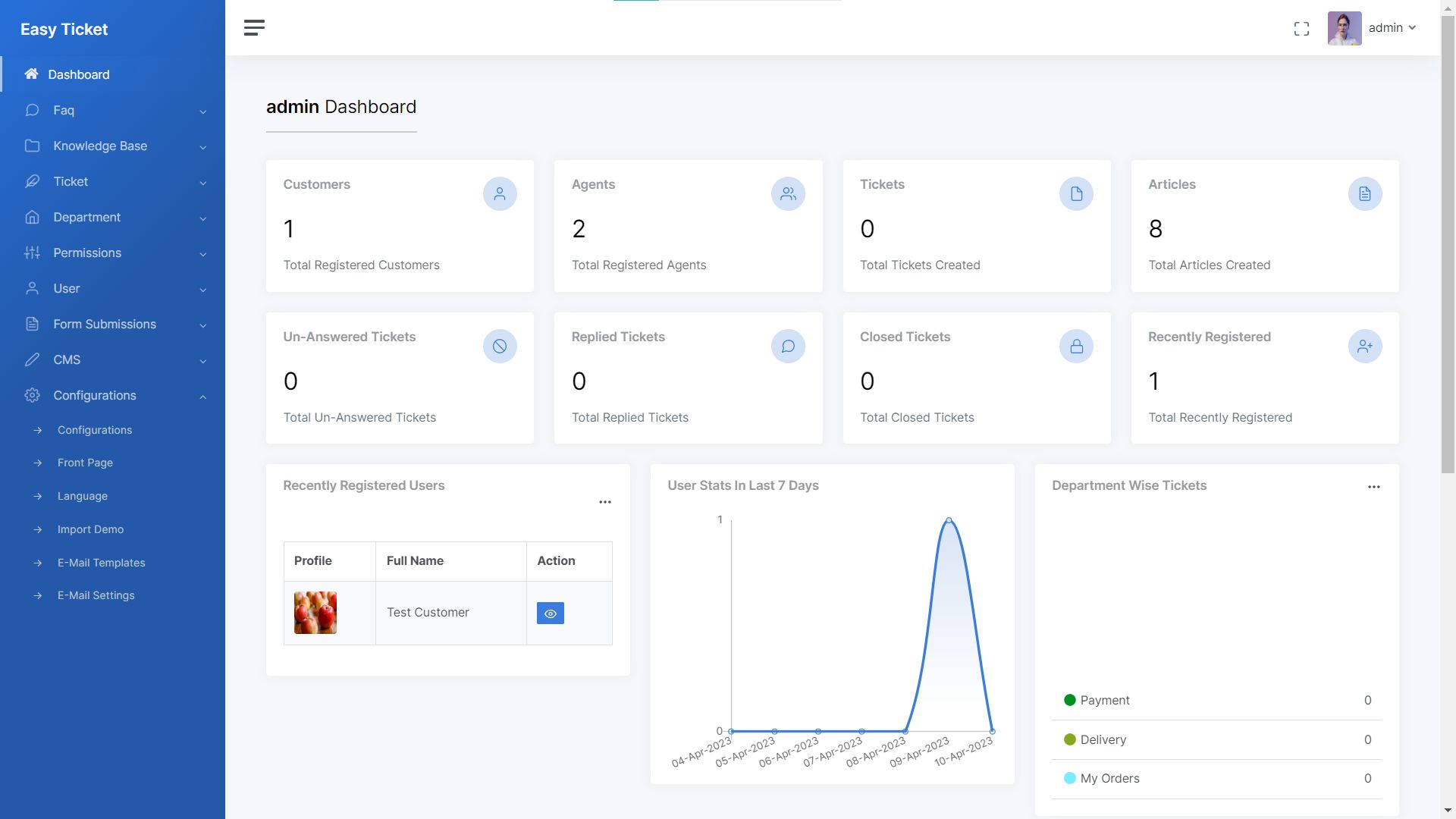
Task: Open the E-Mail Templates submenu item
Action: pos(101,563)
